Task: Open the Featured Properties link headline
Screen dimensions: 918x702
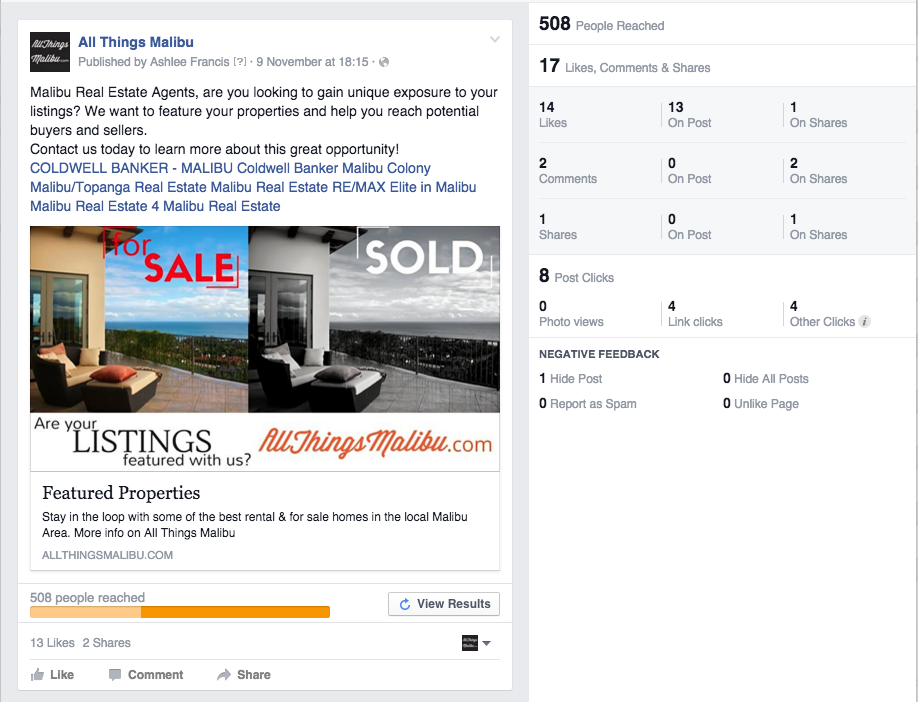Action: (121, 493)
